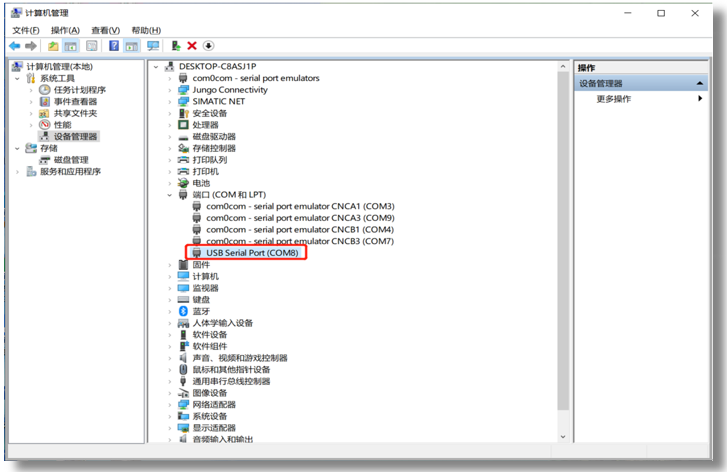Click 磁盘驱动器 category icon

tap(184, 137)
